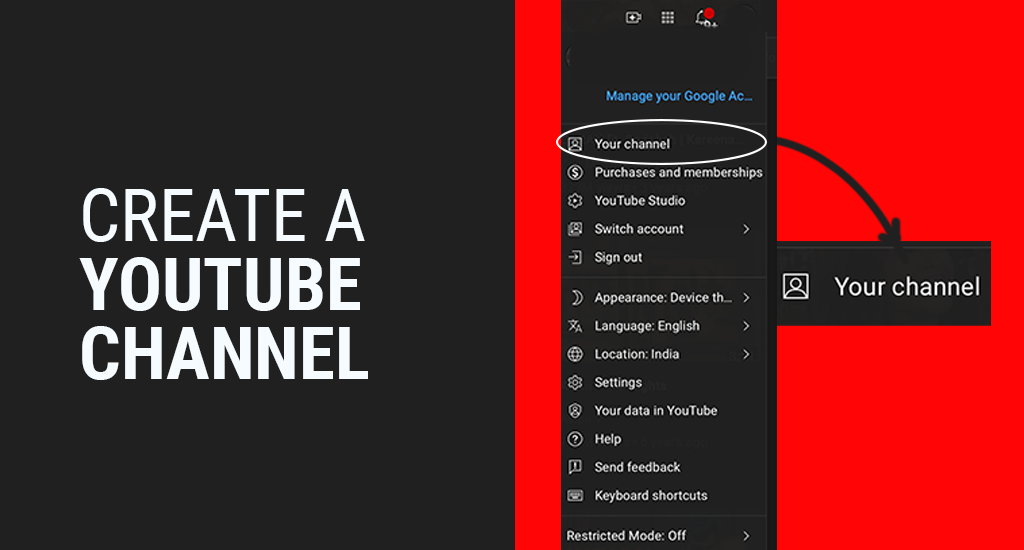Image resolution: width=1024 pixels, height=550 pixels.
Task: Click Appearance: Device theme label
Action: tap(663, 298)
